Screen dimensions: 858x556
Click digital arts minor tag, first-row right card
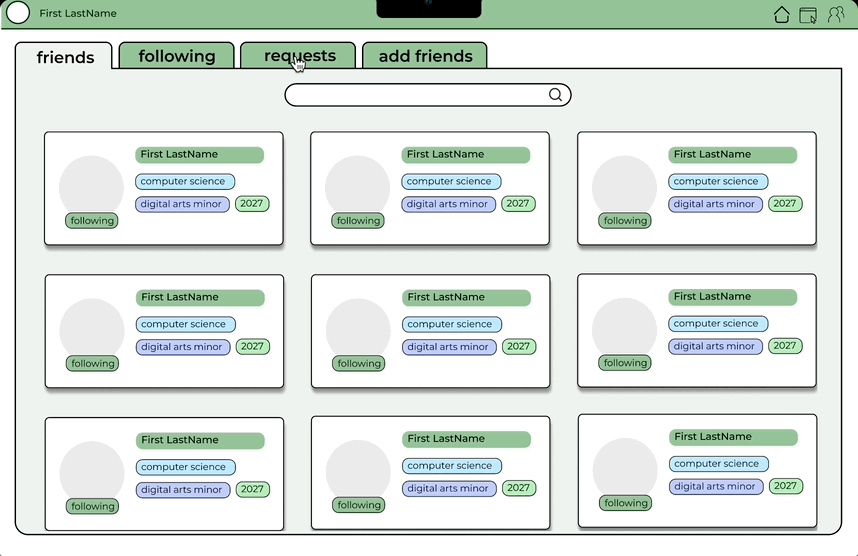(x=715, y=204)
